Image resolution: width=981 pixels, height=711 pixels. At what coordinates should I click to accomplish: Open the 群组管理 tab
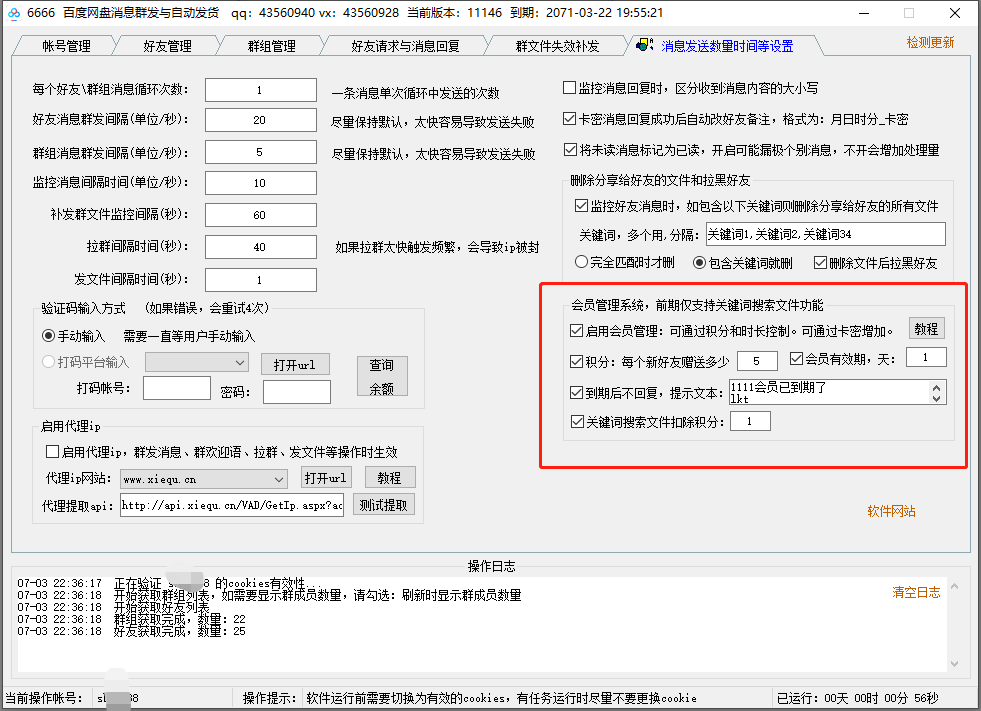272,45
